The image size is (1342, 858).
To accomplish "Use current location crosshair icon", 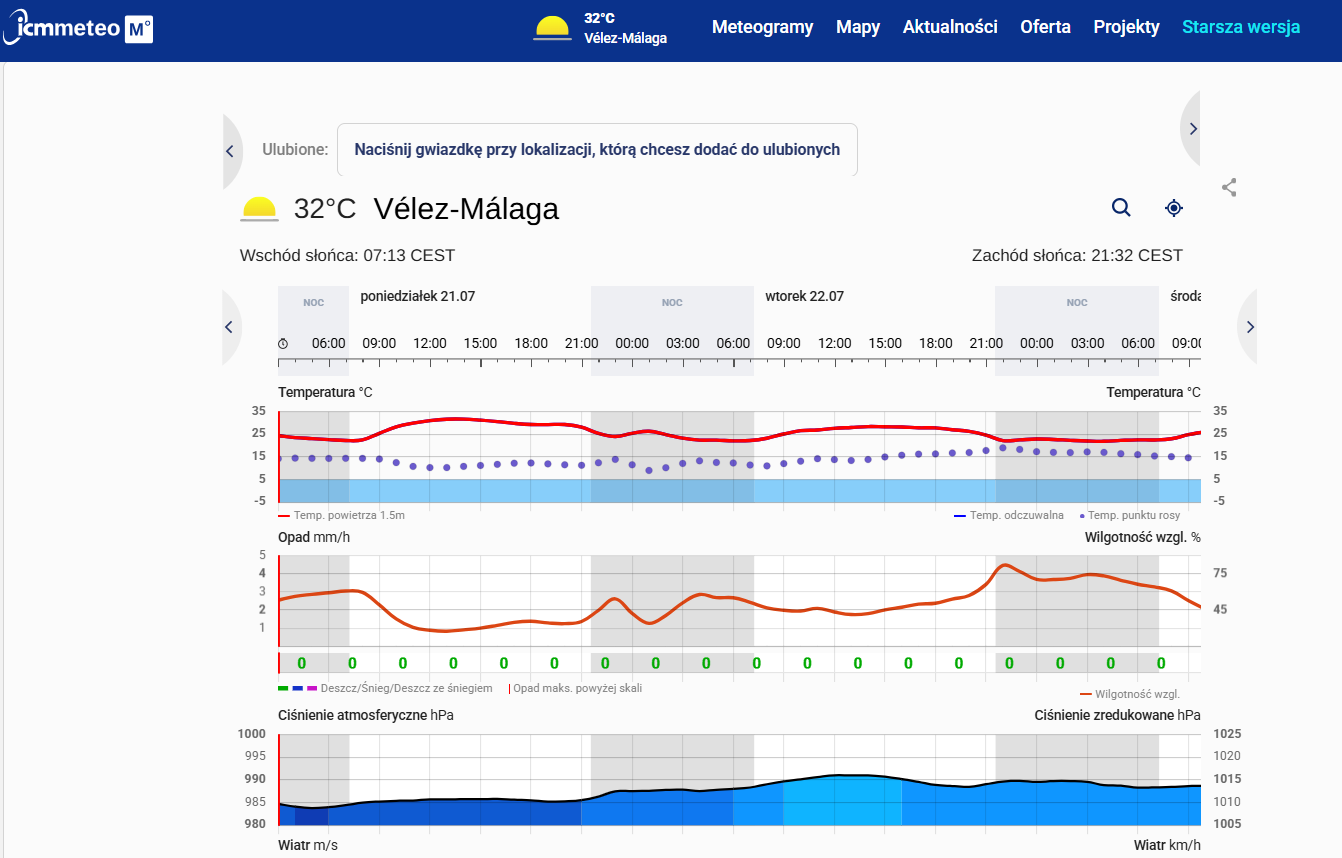I will tap(1174, 207).
